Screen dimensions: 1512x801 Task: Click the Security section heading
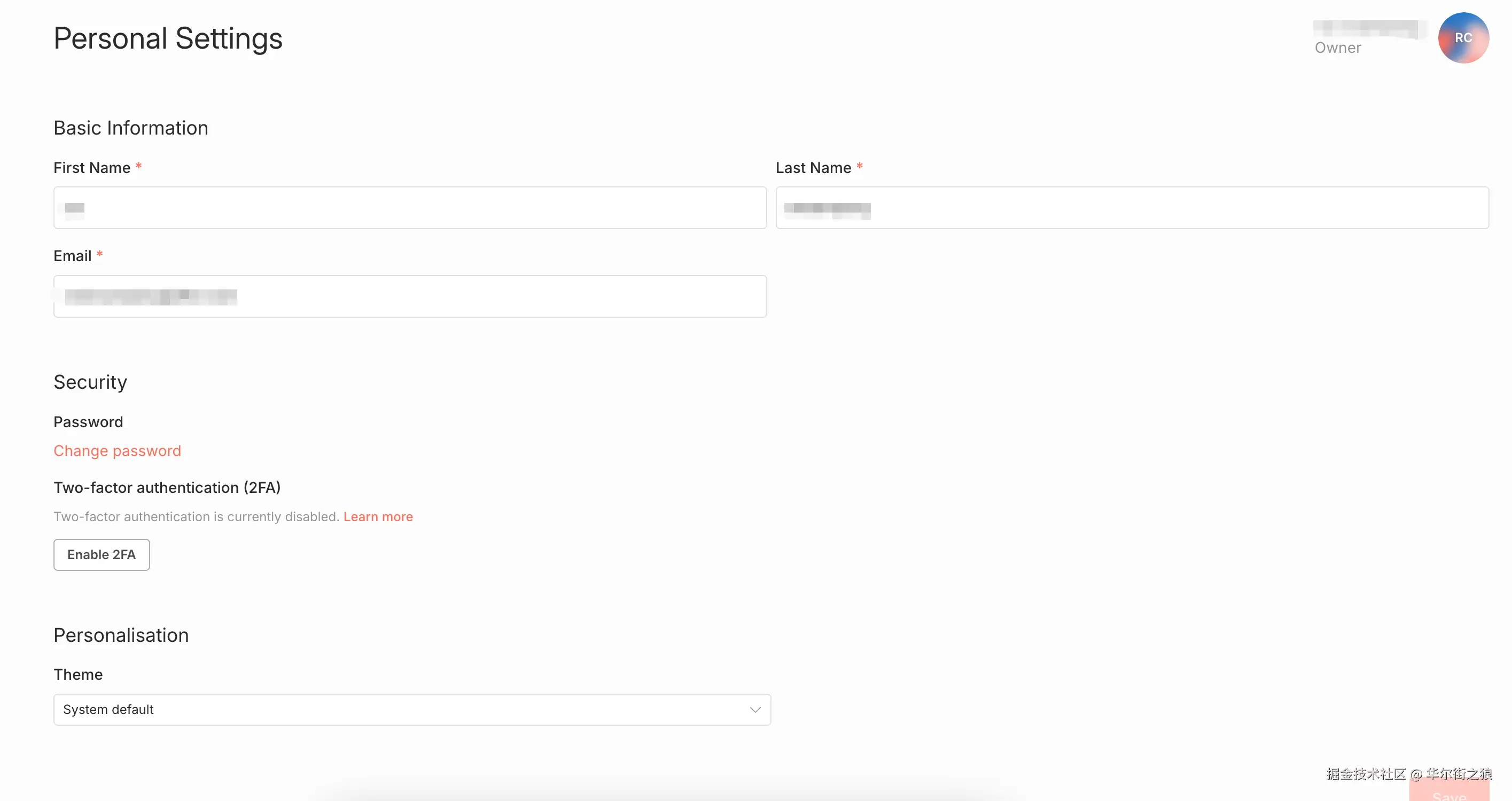point(90,382)
